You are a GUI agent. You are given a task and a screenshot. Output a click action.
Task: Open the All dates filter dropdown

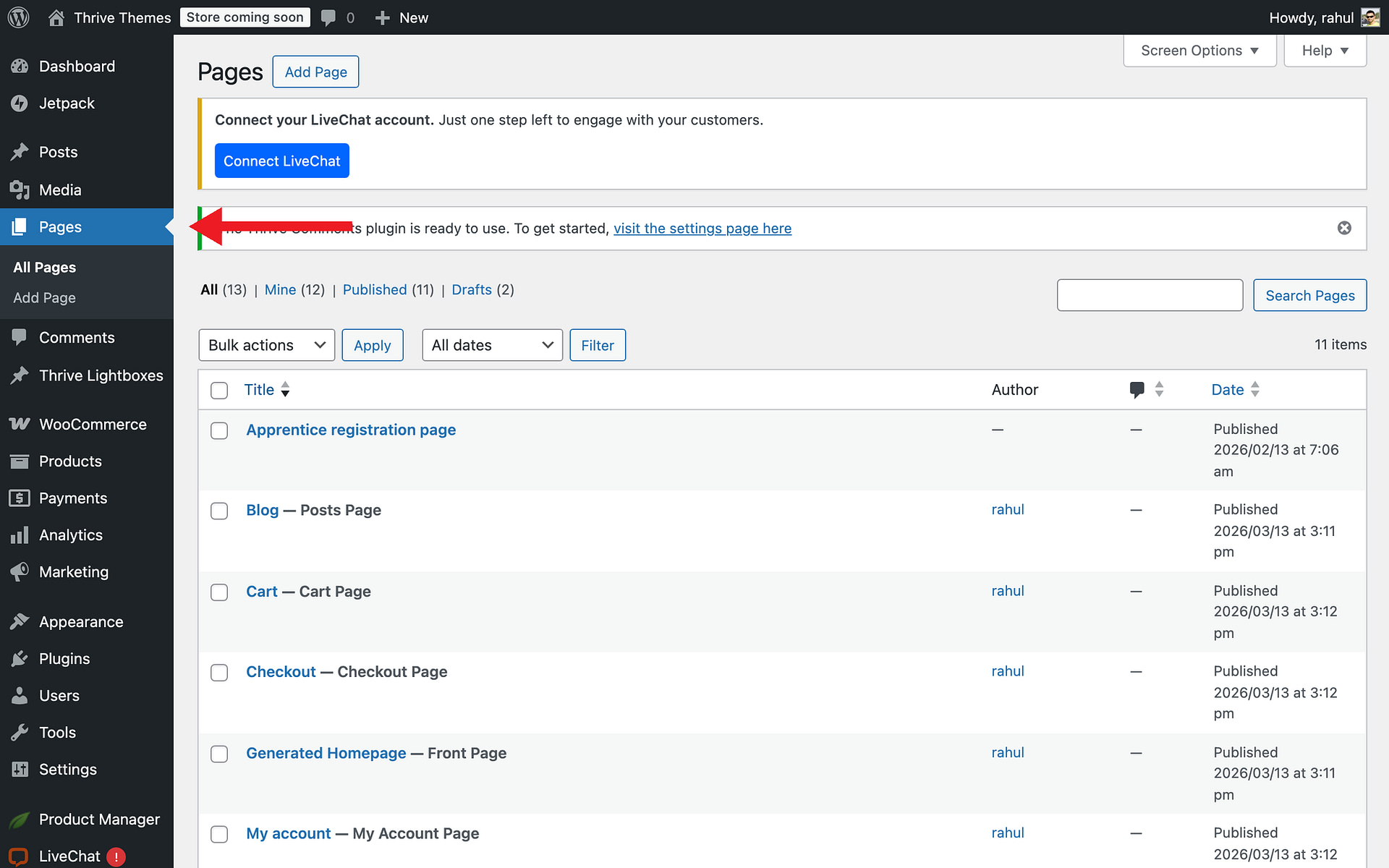[x=492, y=345]
